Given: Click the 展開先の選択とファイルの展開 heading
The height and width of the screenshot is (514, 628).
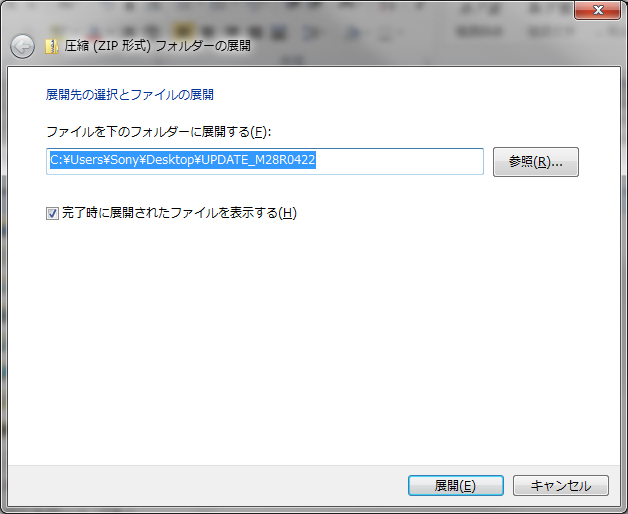Looking at the screenshot, I should click(129, 95).
